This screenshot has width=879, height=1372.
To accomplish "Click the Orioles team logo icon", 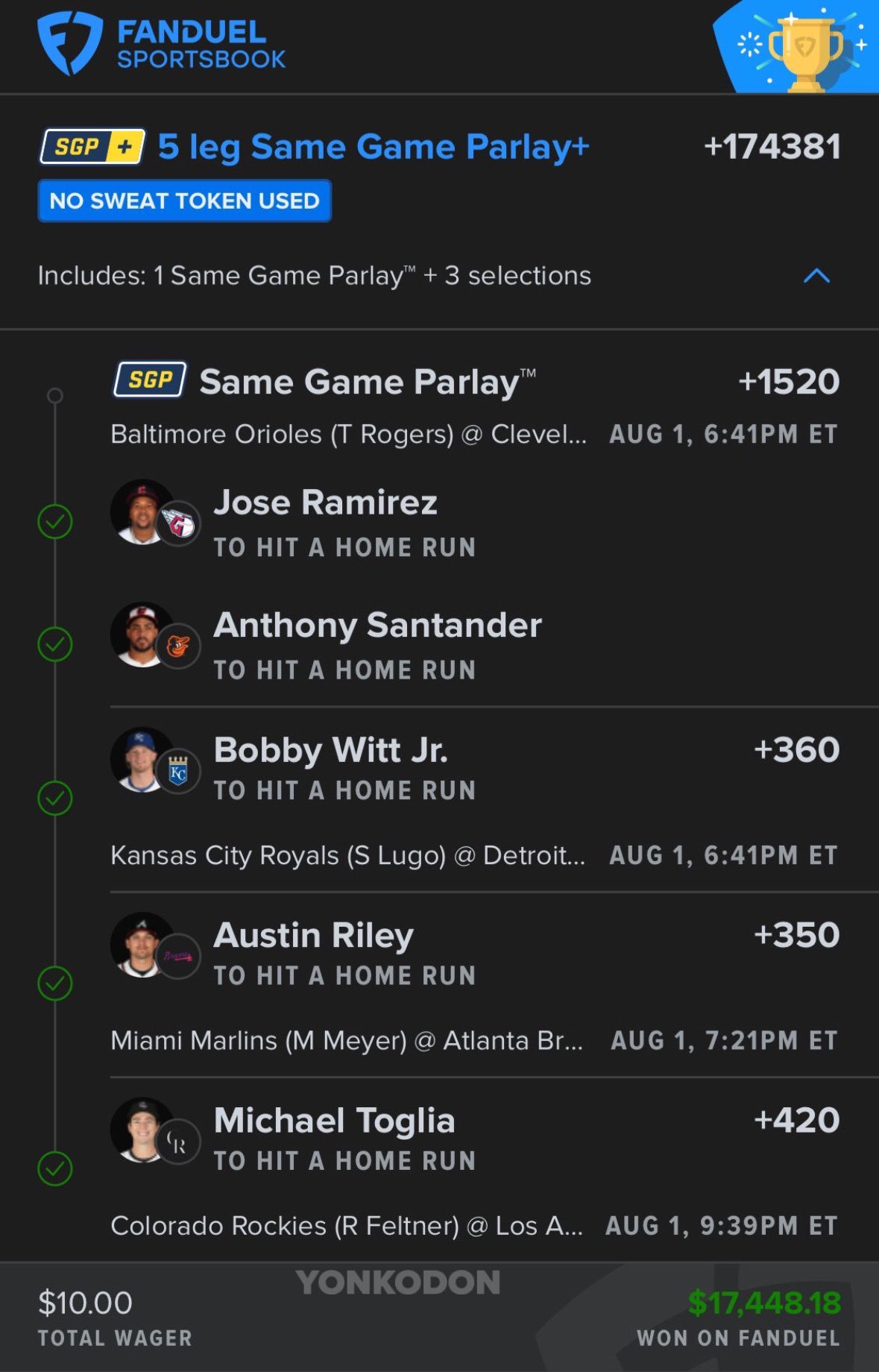I will click(x=179, y=646).
